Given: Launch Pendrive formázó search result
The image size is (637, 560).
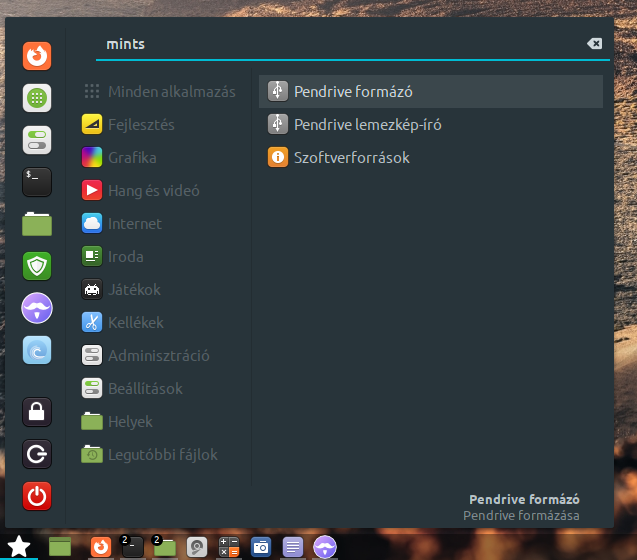Looking at the screenshot, I should 431,91.
